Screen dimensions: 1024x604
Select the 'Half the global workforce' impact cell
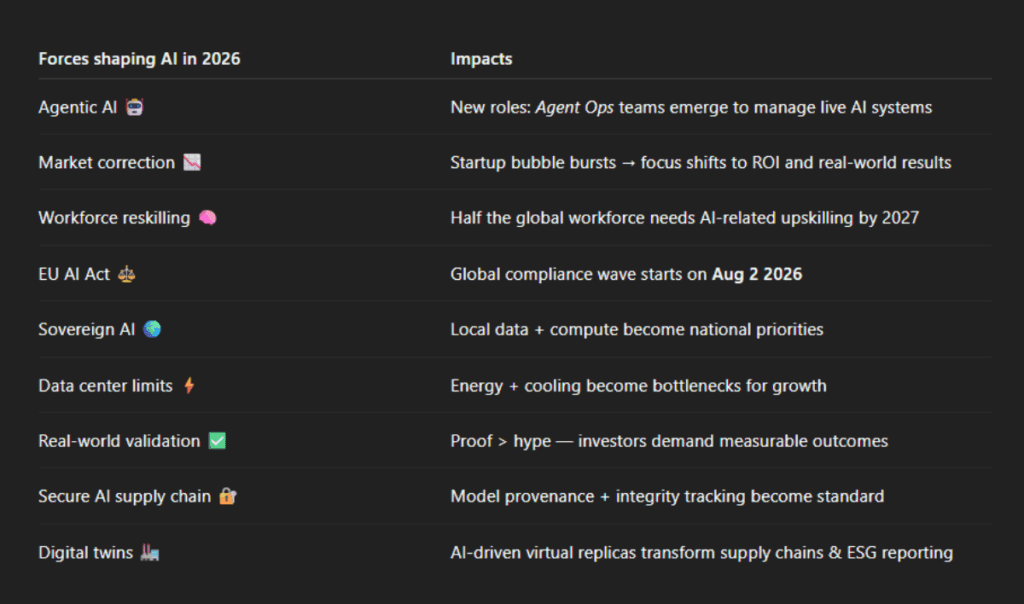684,218
